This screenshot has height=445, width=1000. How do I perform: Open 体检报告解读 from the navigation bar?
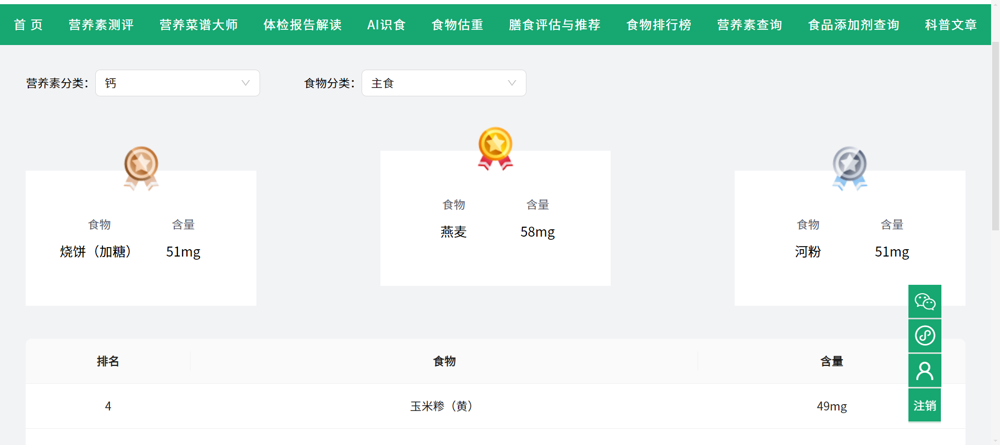pos(302,25)
